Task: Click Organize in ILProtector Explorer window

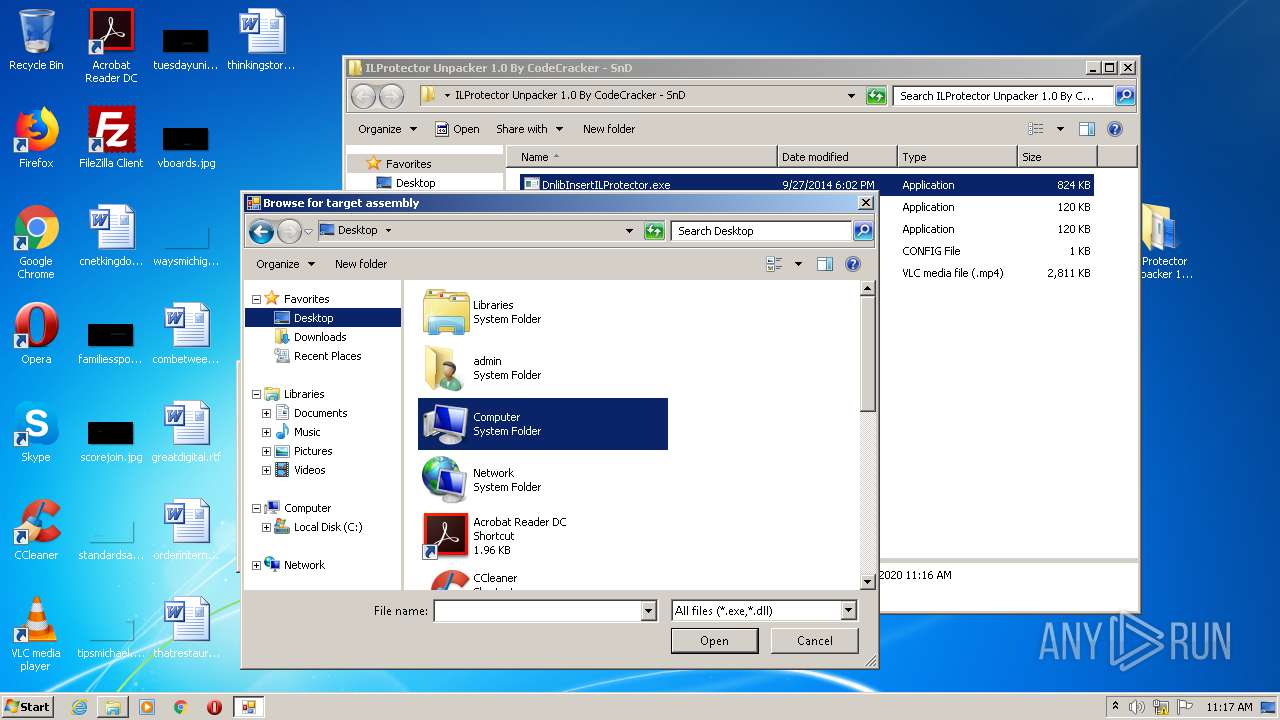Action: [387, 129]
